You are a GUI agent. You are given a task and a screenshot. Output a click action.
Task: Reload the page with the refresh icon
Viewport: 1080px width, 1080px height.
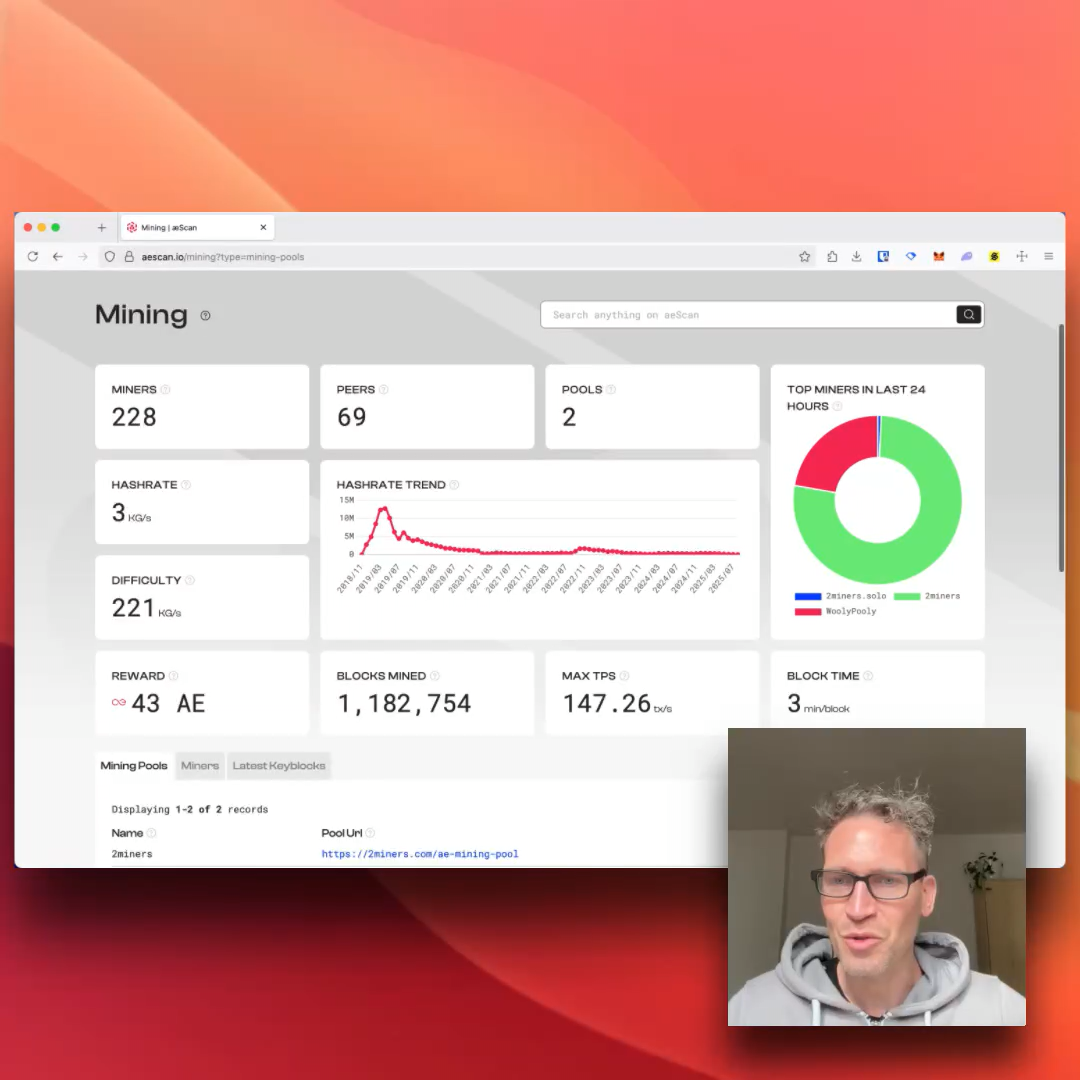32,256
